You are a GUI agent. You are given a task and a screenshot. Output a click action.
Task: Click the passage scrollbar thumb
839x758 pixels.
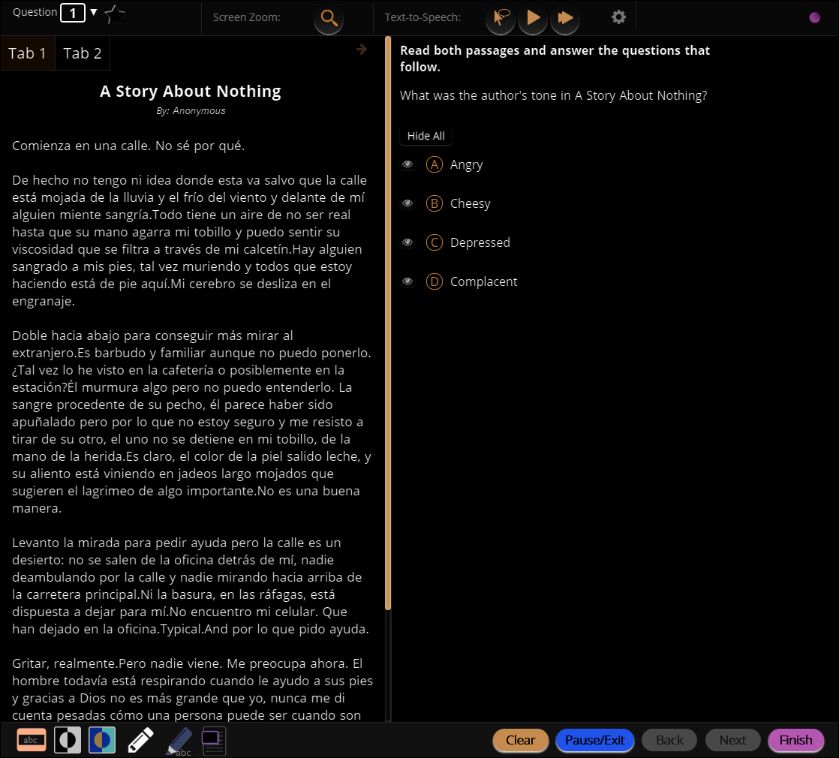tap(388, 323)
